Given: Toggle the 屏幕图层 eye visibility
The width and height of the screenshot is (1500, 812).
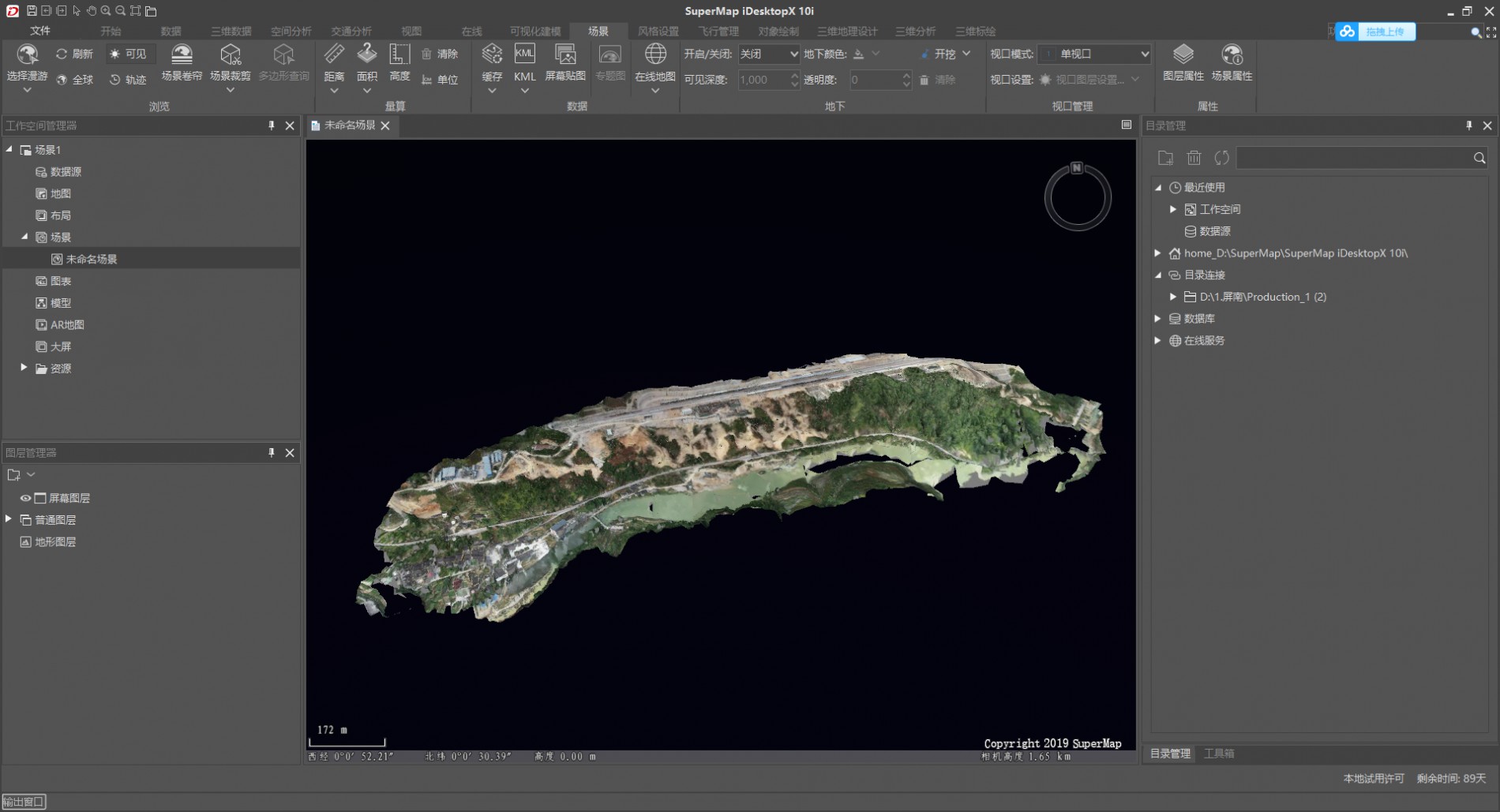Looking at the screenshot, I should pyautogui.click(x=25, y=498).
